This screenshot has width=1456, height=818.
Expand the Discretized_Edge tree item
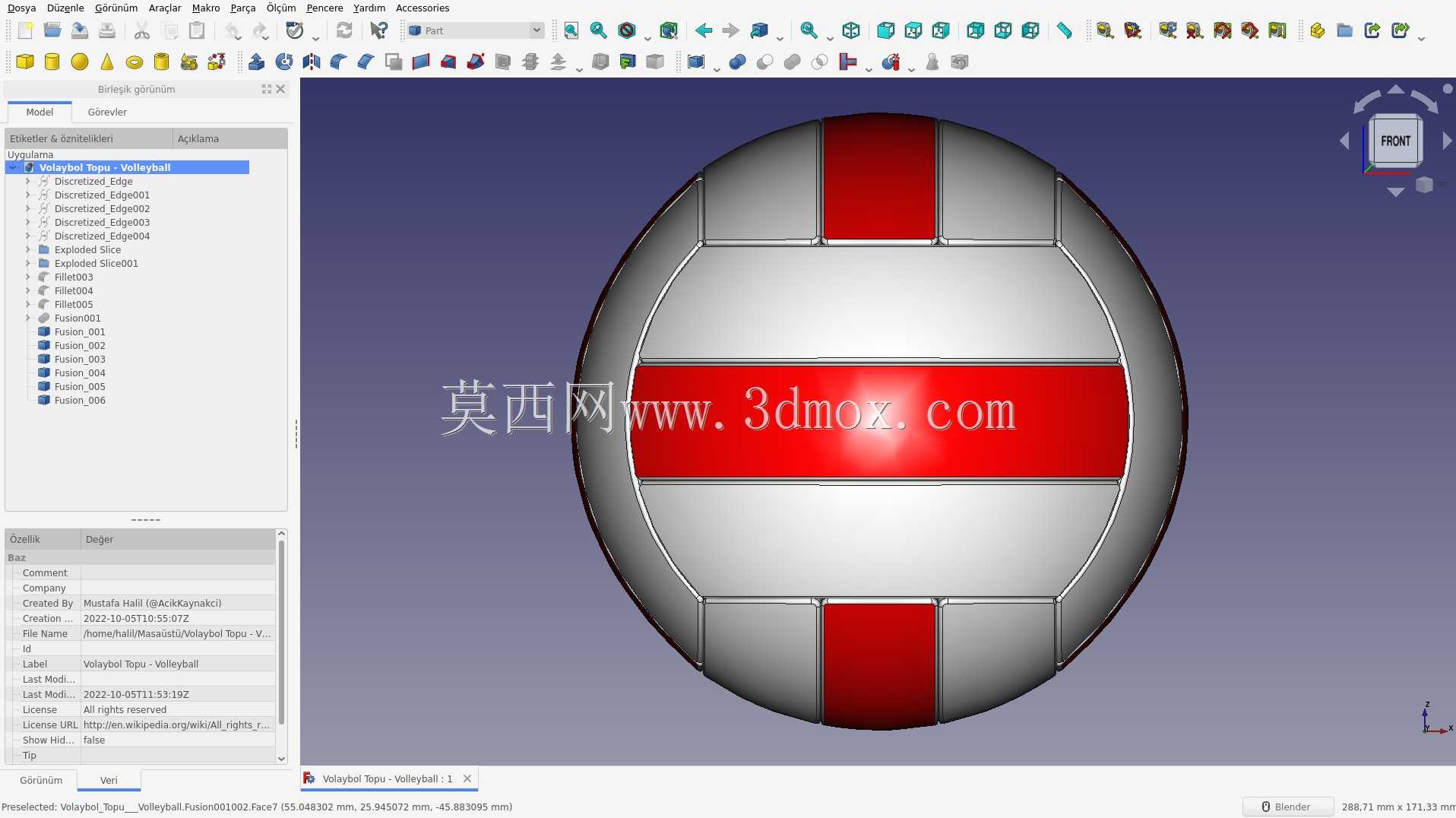click(28, 181)
